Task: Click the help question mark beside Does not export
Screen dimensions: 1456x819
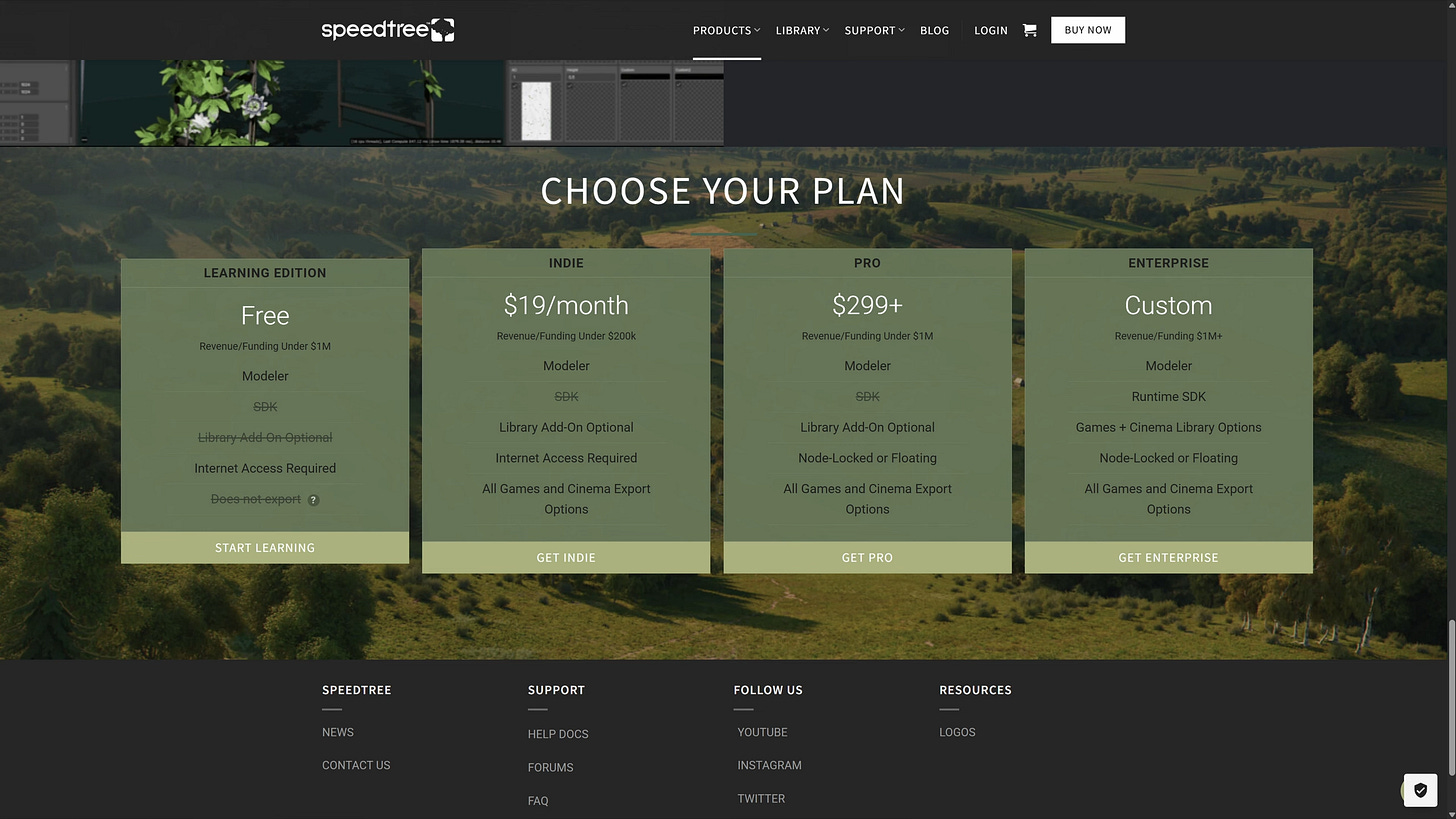Action: [x=313, y=500]
